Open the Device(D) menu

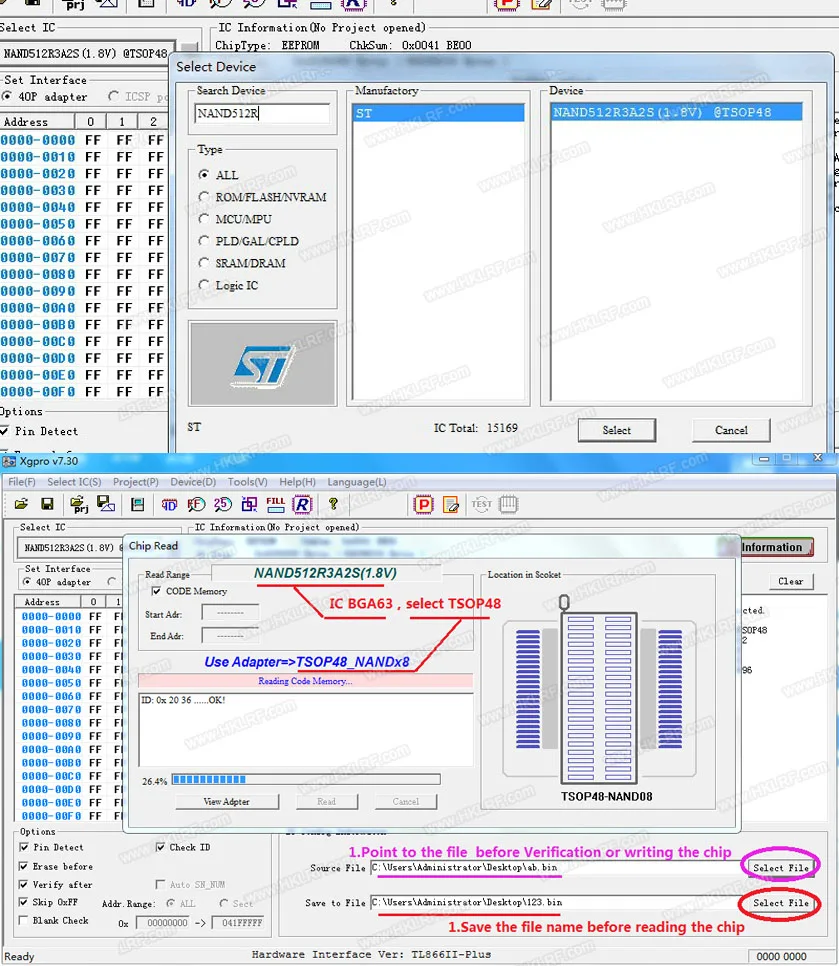[193, 482]
